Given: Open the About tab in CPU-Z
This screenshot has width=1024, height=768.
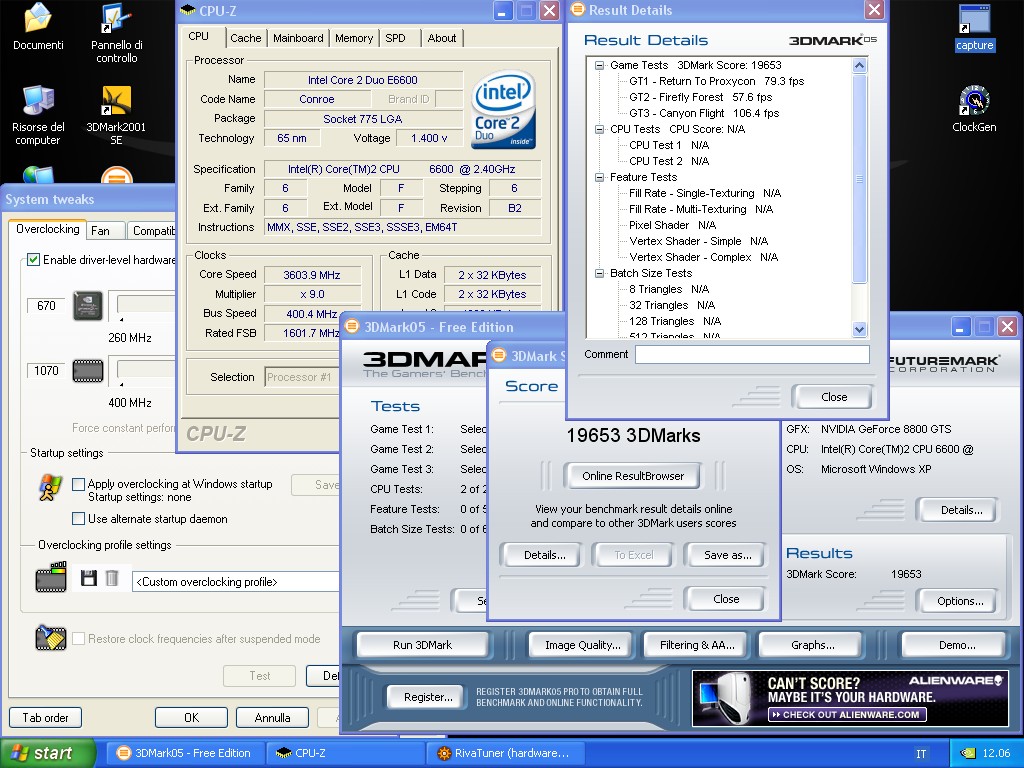Looking at the screenshot, I should (x=442, y=38).
